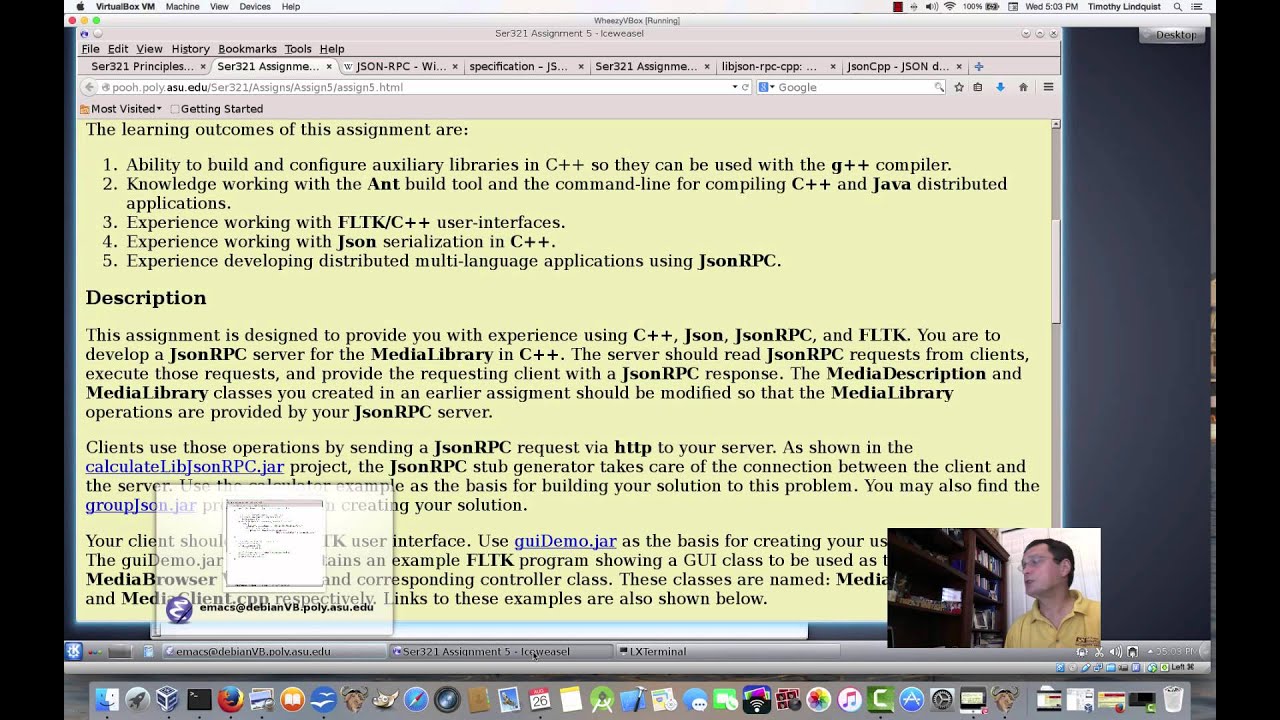Choose search engine from Google dropdown
This screenshot has height=720, width=1280.
[x=766, y=87]
